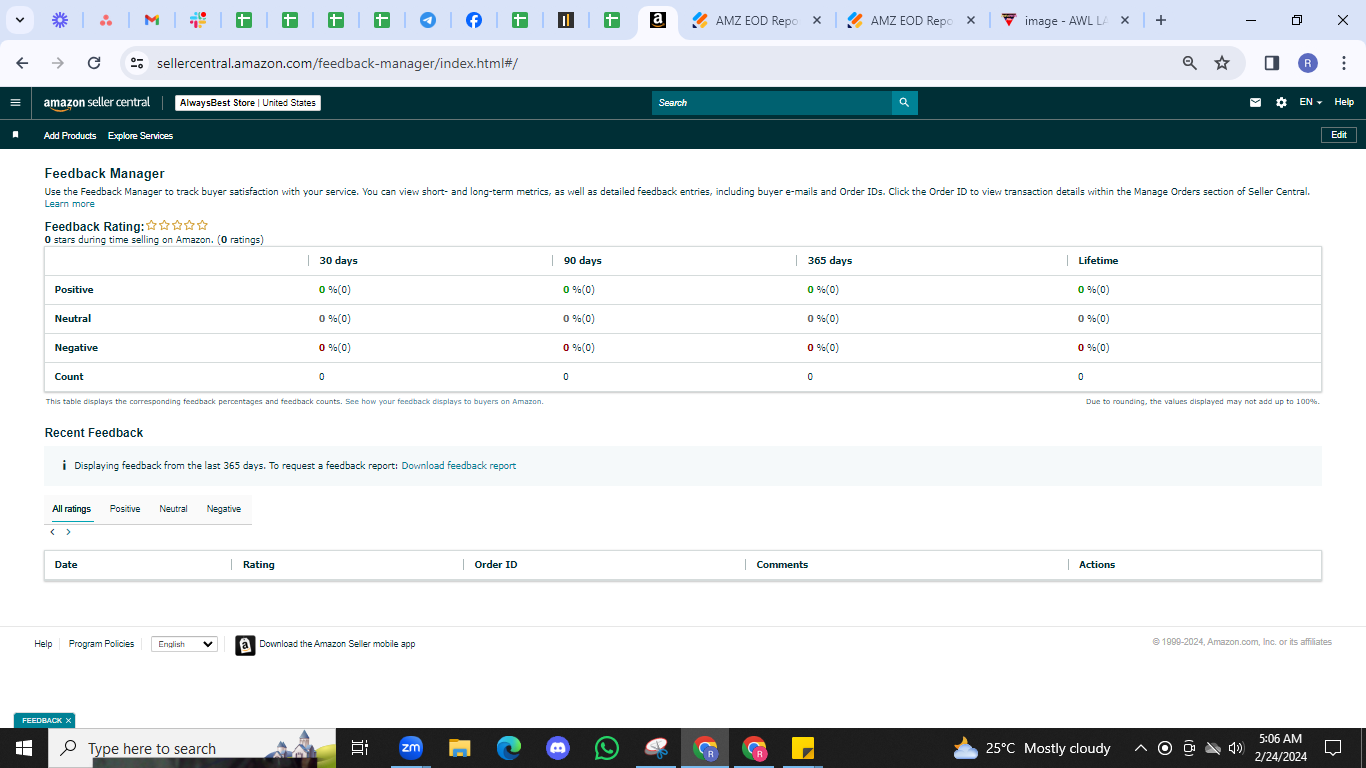1366x768 pixels.
Task: Expand the tab search dropdown
Action: point(19,20)
